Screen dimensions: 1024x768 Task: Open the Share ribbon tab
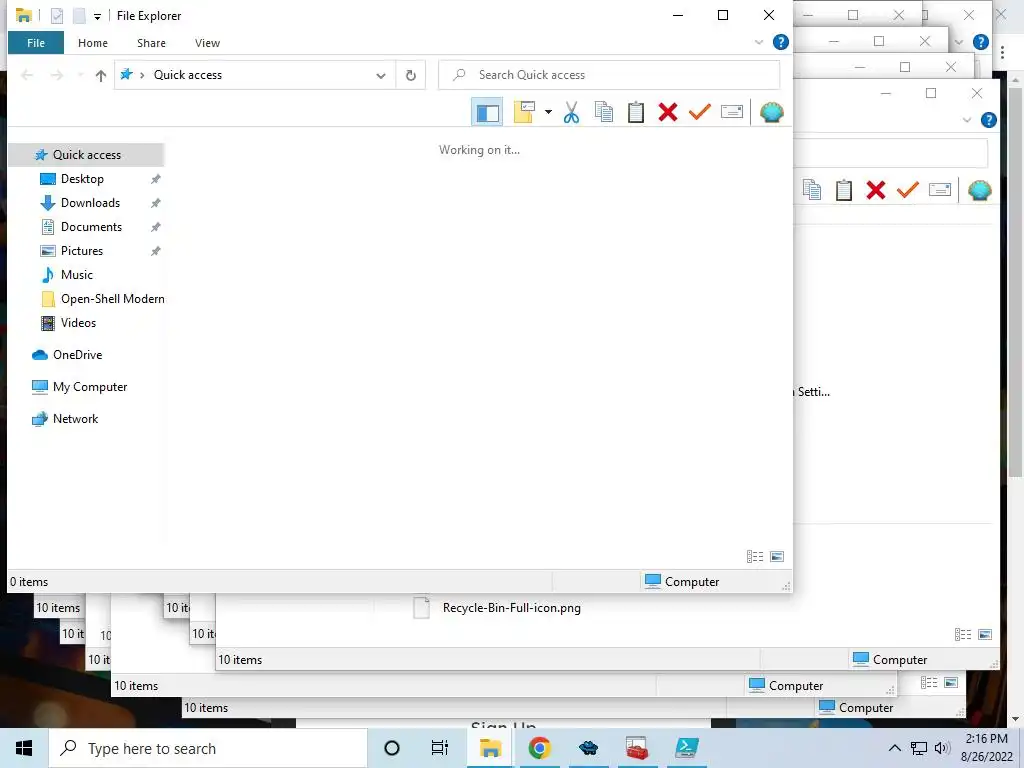point(151,43)
